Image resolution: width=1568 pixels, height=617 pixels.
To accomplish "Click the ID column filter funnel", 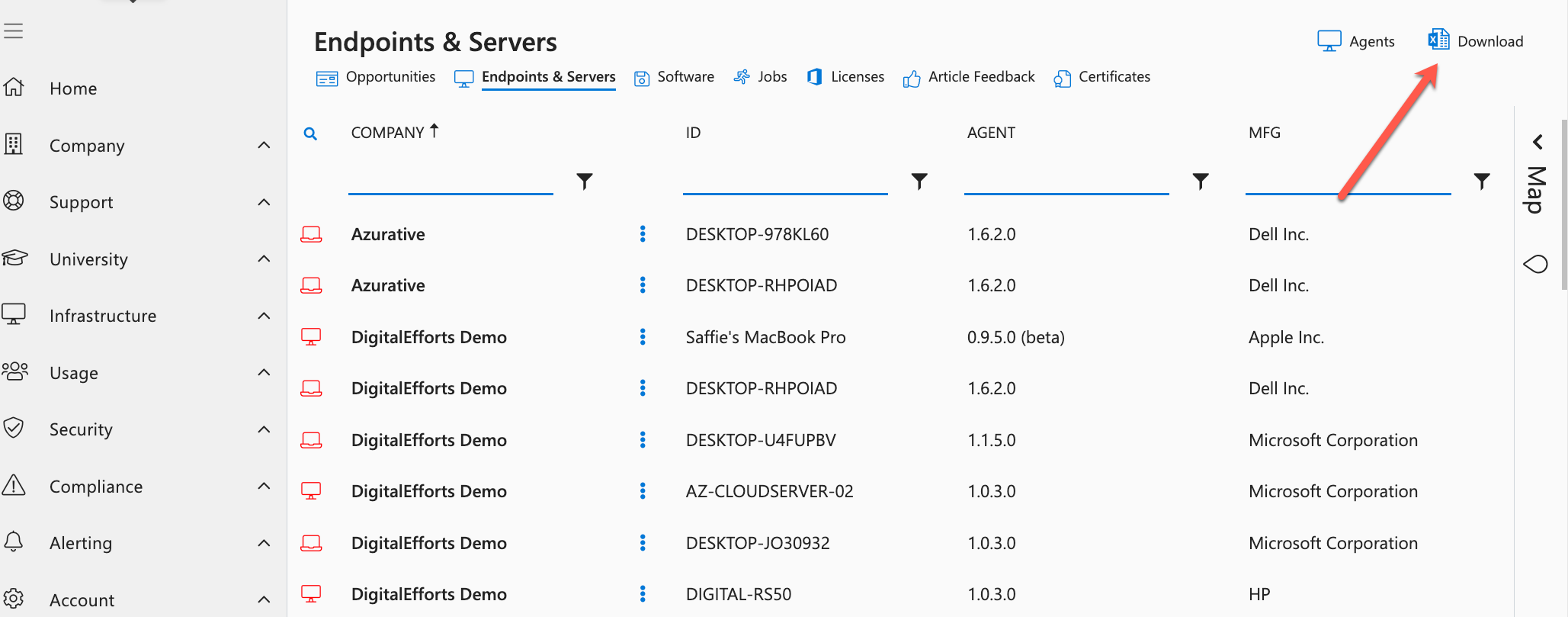I will 919,181.
